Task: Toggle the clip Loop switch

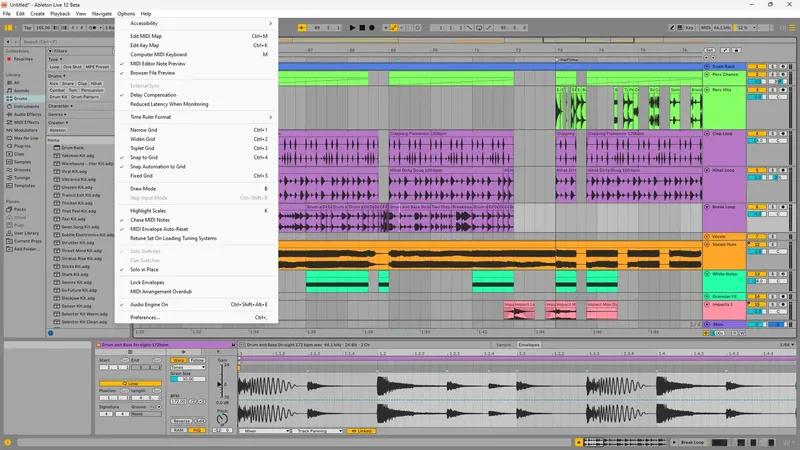Action: (131, 383)
